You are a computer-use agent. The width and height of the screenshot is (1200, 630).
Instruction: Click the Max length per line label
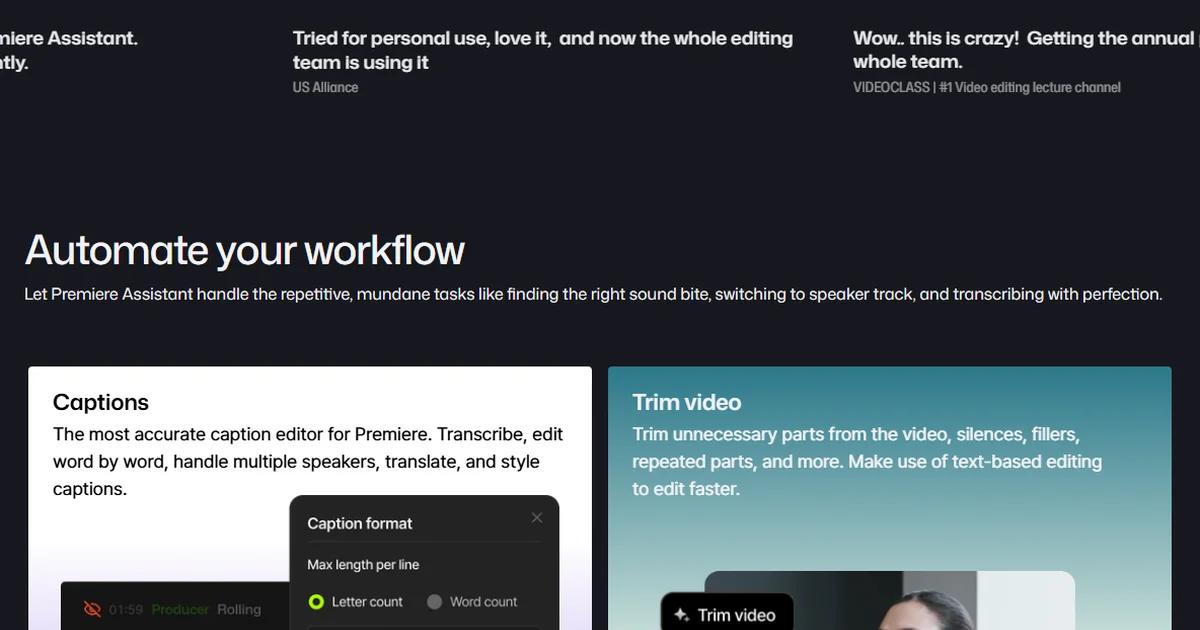(x=363, y=565)
